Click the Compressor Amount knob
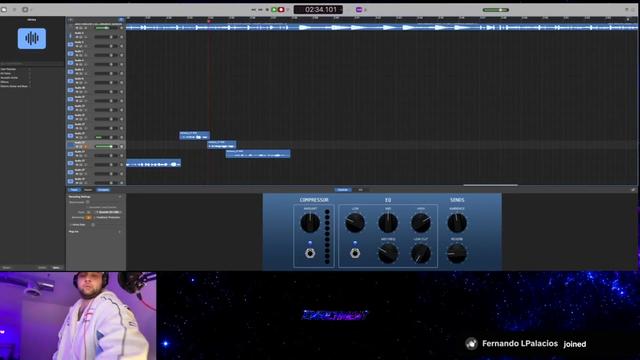 310,223
